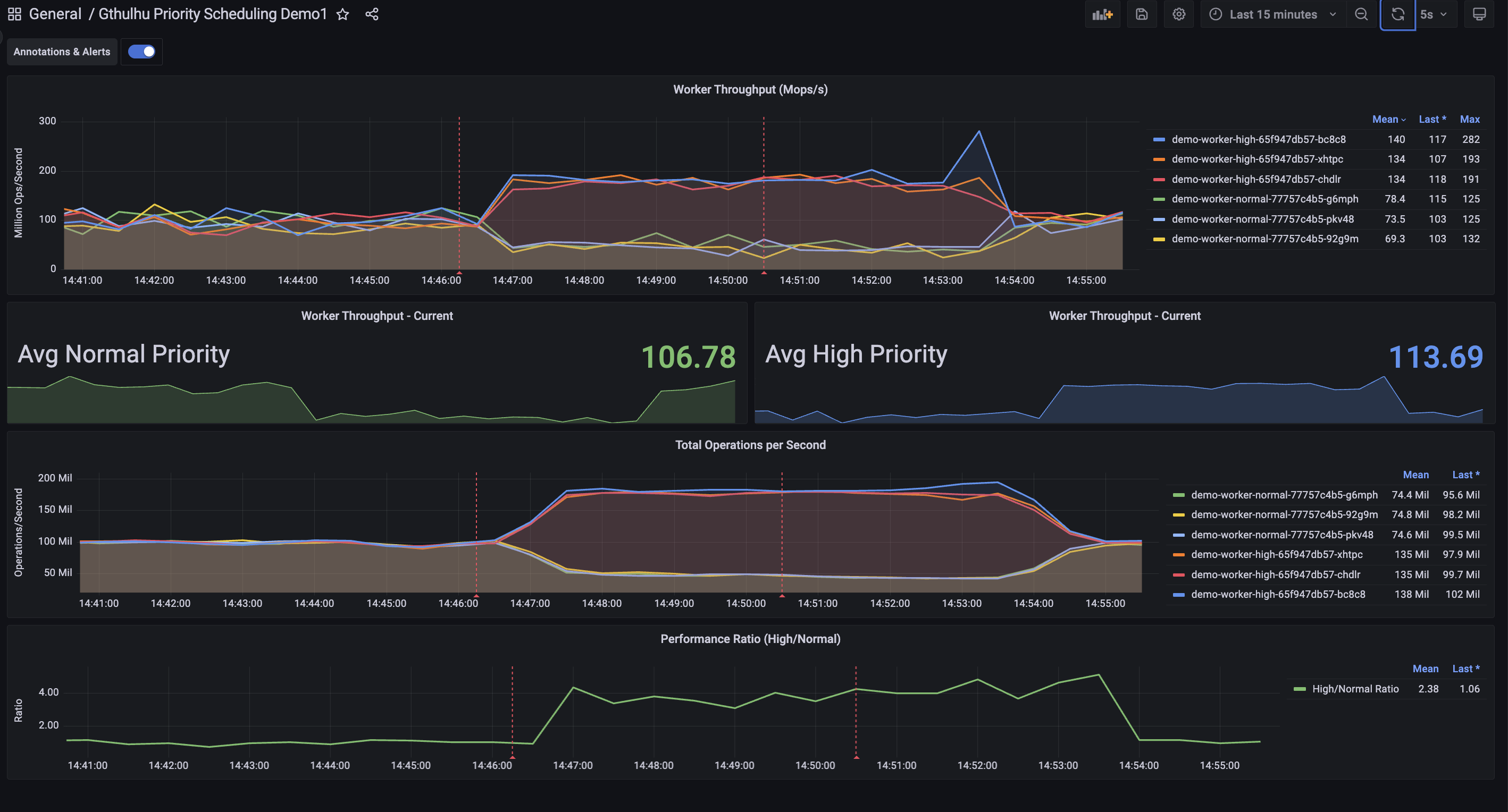Toggle visibility of demo-worker-high-65f947db57-bc8c8 series in throughput legend
The image size is (1508, 812).
tap(1258, 139)
